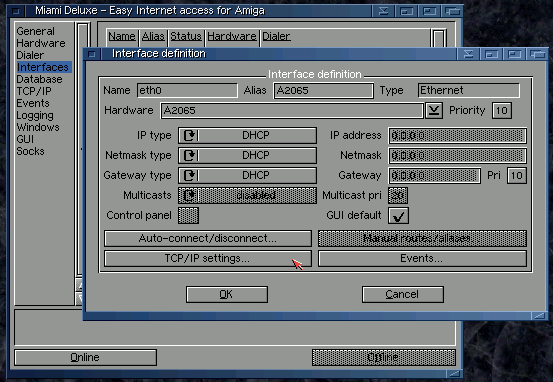This screenshot has width=553, height=382.
Task: Toggle the GUI default checkbox
Action: 399,216
